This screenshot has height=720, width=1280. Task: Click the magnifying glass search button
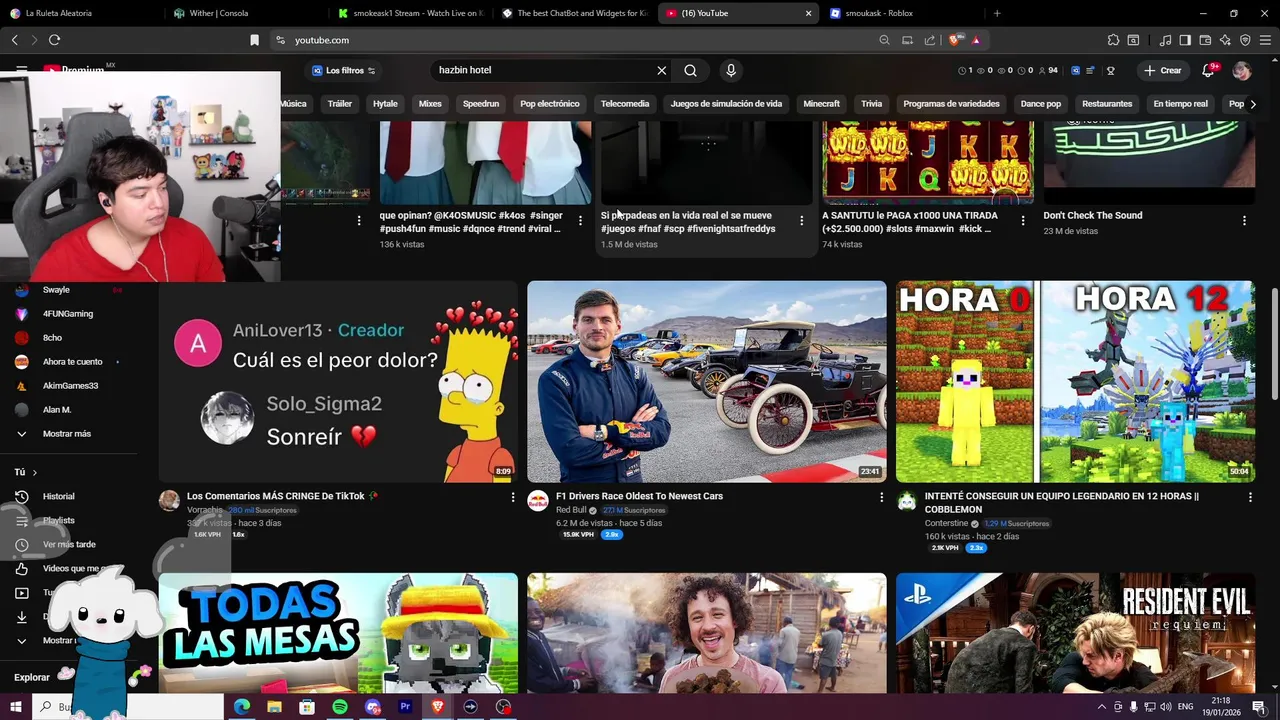pos(690,71)
